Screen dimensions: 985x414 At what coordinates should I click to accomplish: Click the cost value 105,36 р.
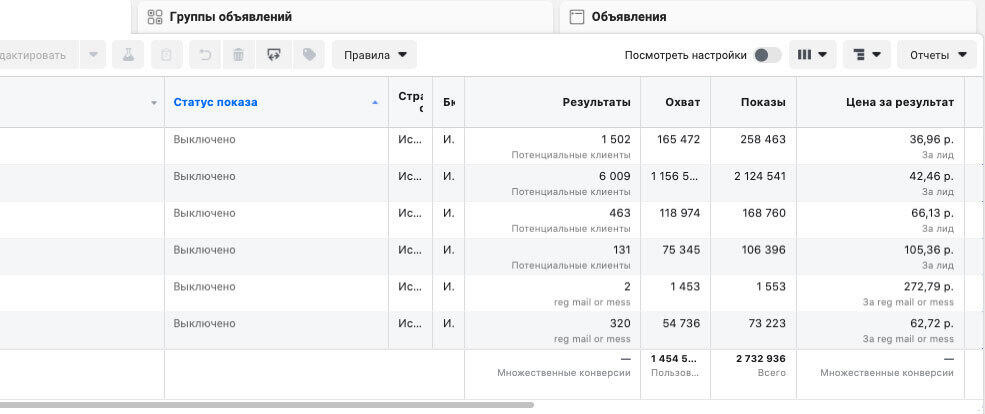click(x=929, y=250)
